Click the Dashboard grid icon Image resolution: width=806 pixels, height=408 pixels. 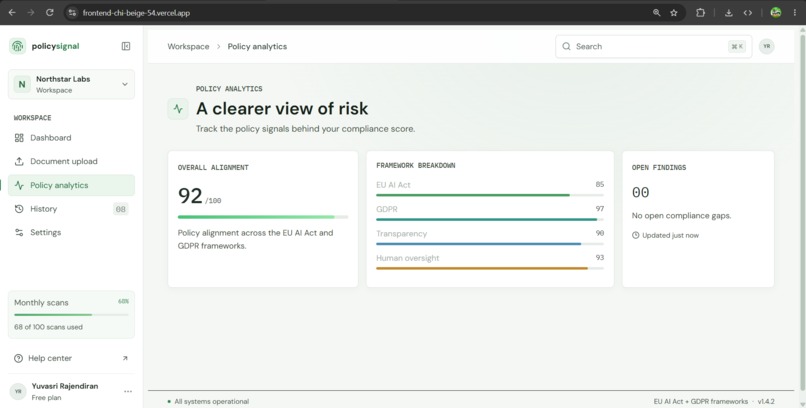(19, 138)
